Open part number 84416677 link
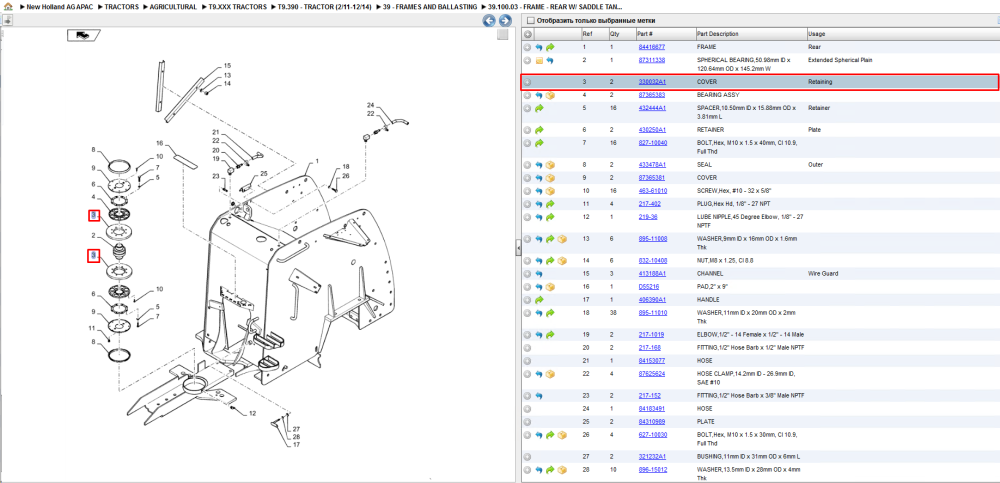 (652, 47)
